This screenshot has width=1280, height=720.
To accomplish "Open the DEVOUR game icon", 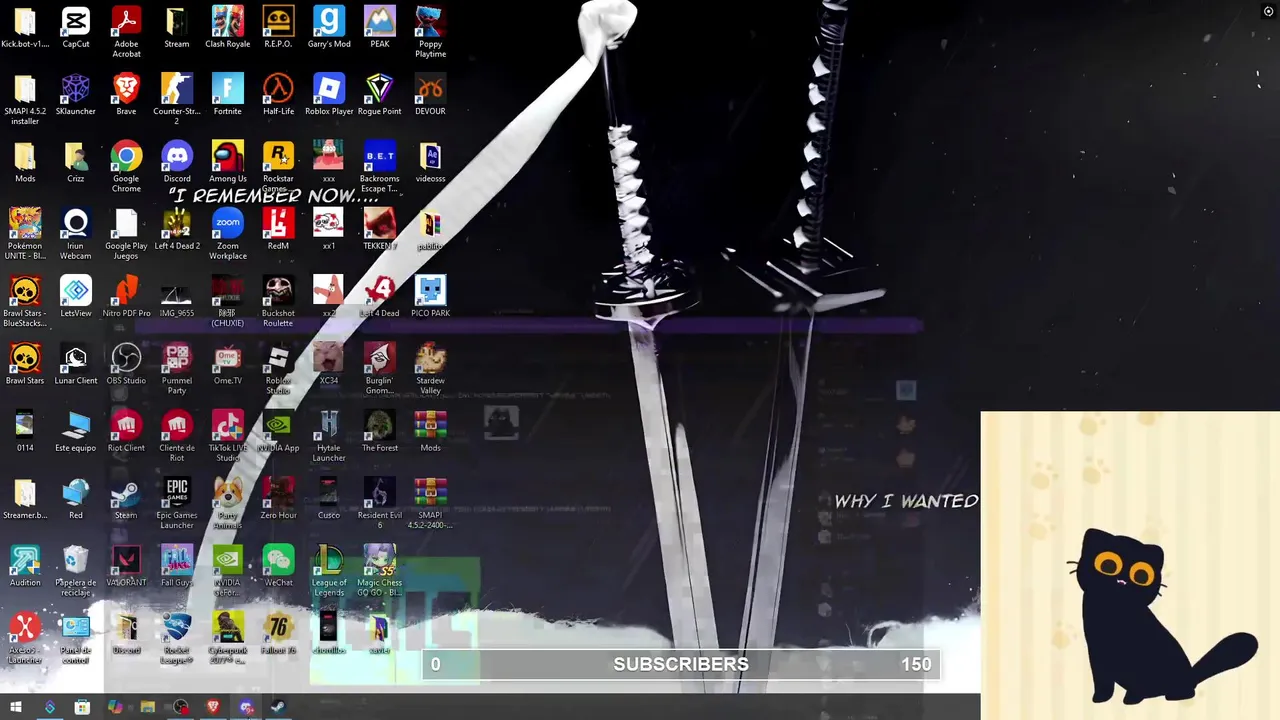I will coord(430,95).
